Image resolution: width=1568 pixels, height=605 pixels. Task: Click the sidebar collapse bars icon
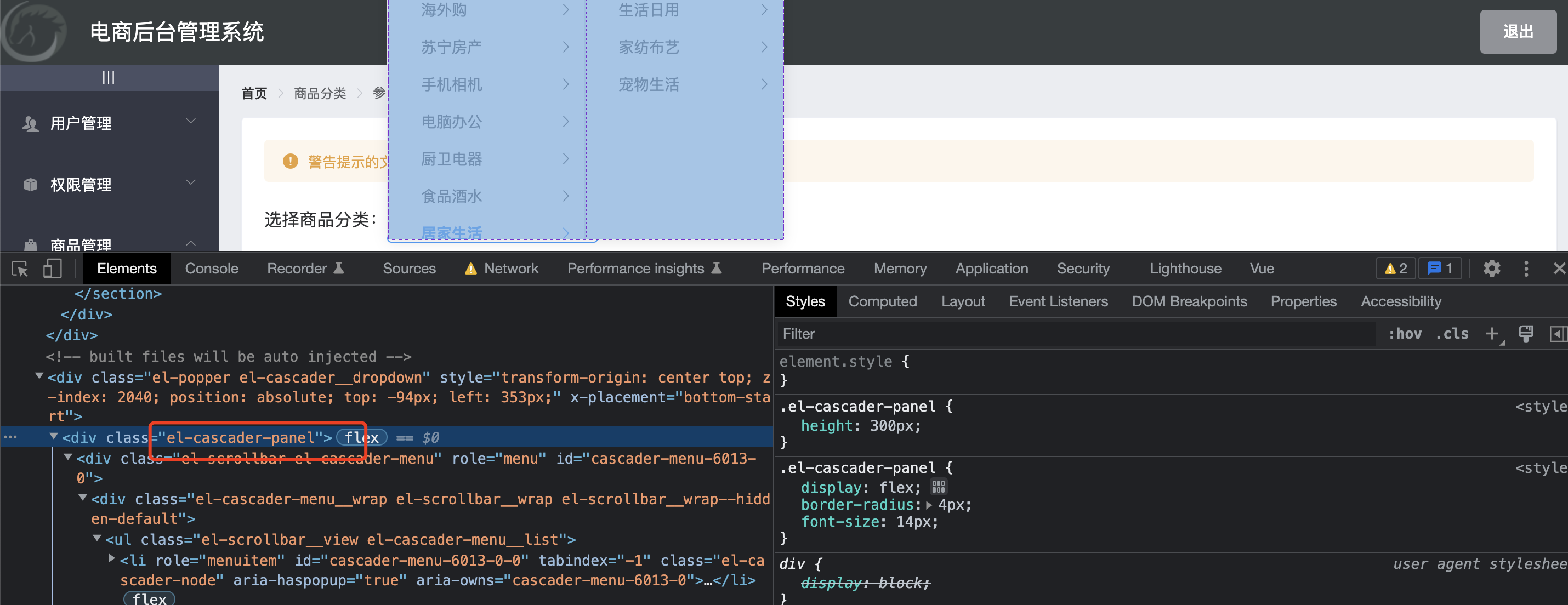(109, 77)
